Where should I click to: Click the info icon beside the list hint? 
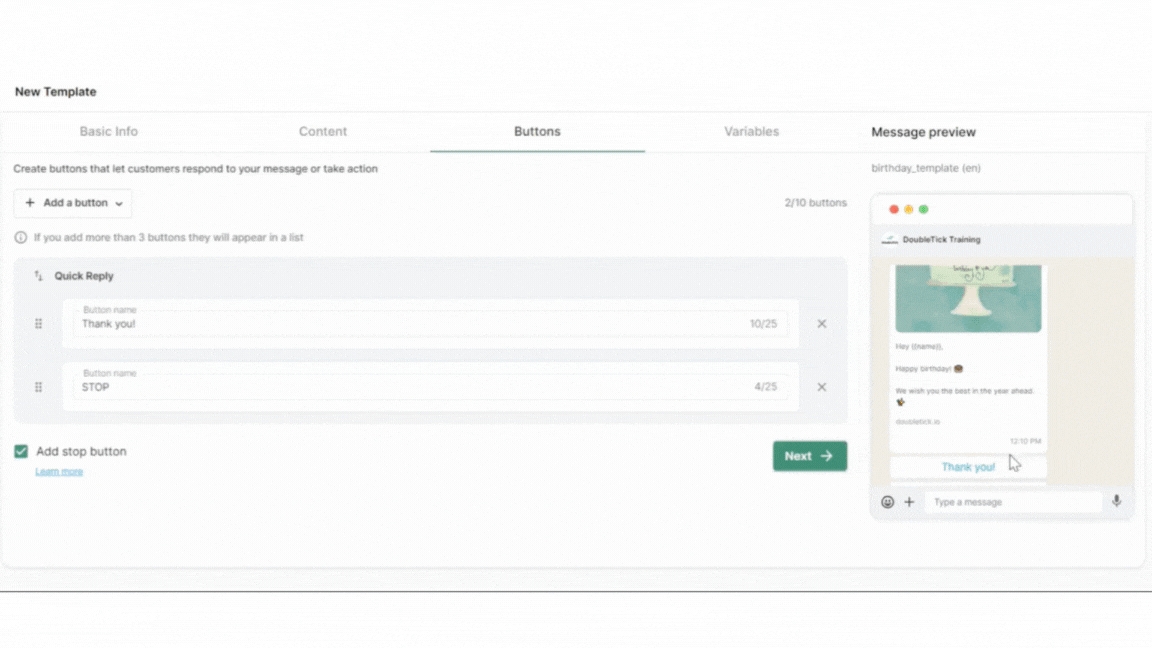click(21, 238)
